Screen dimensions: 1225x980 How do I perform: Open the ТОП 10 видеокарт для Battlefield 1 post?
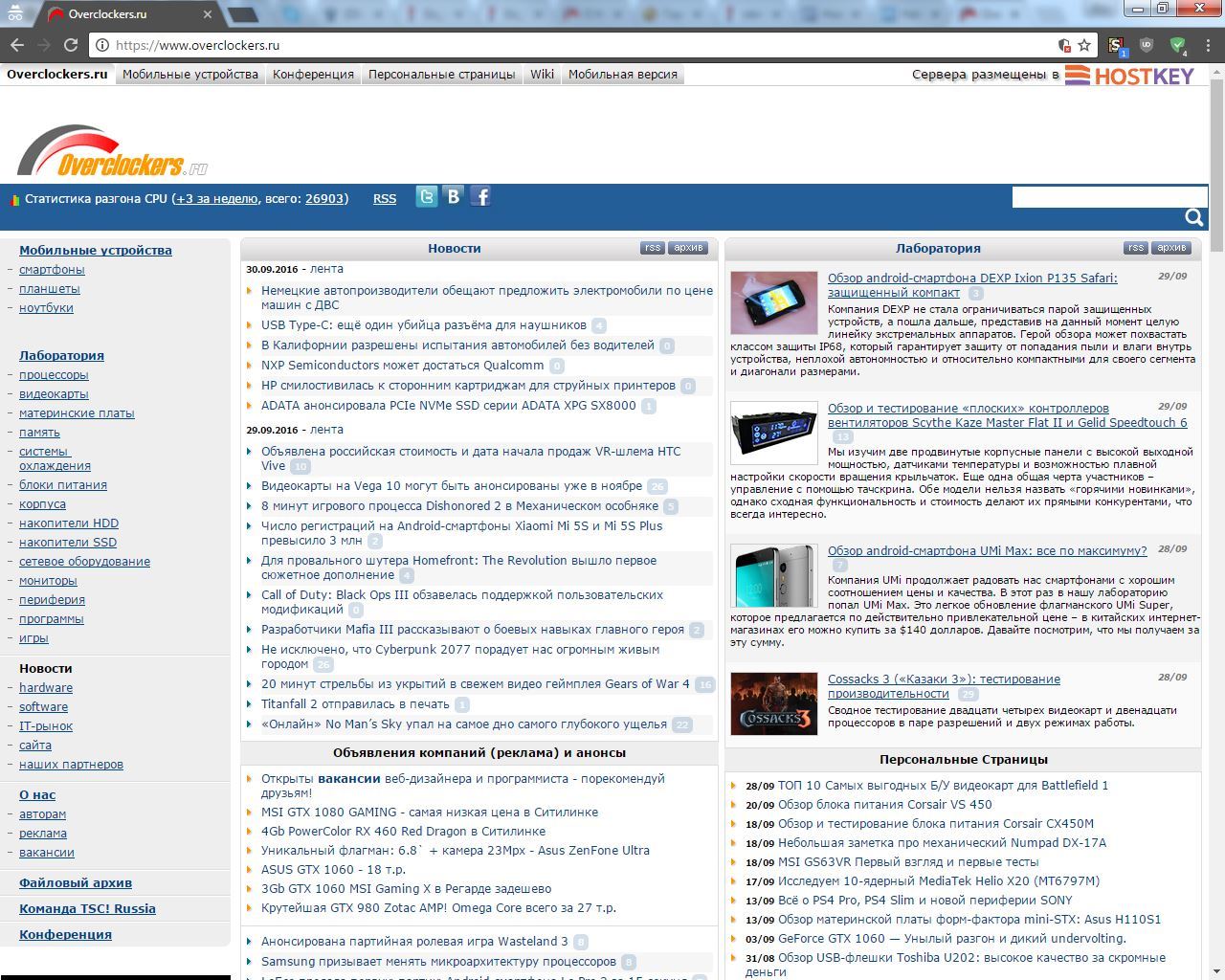pos(943,786)
